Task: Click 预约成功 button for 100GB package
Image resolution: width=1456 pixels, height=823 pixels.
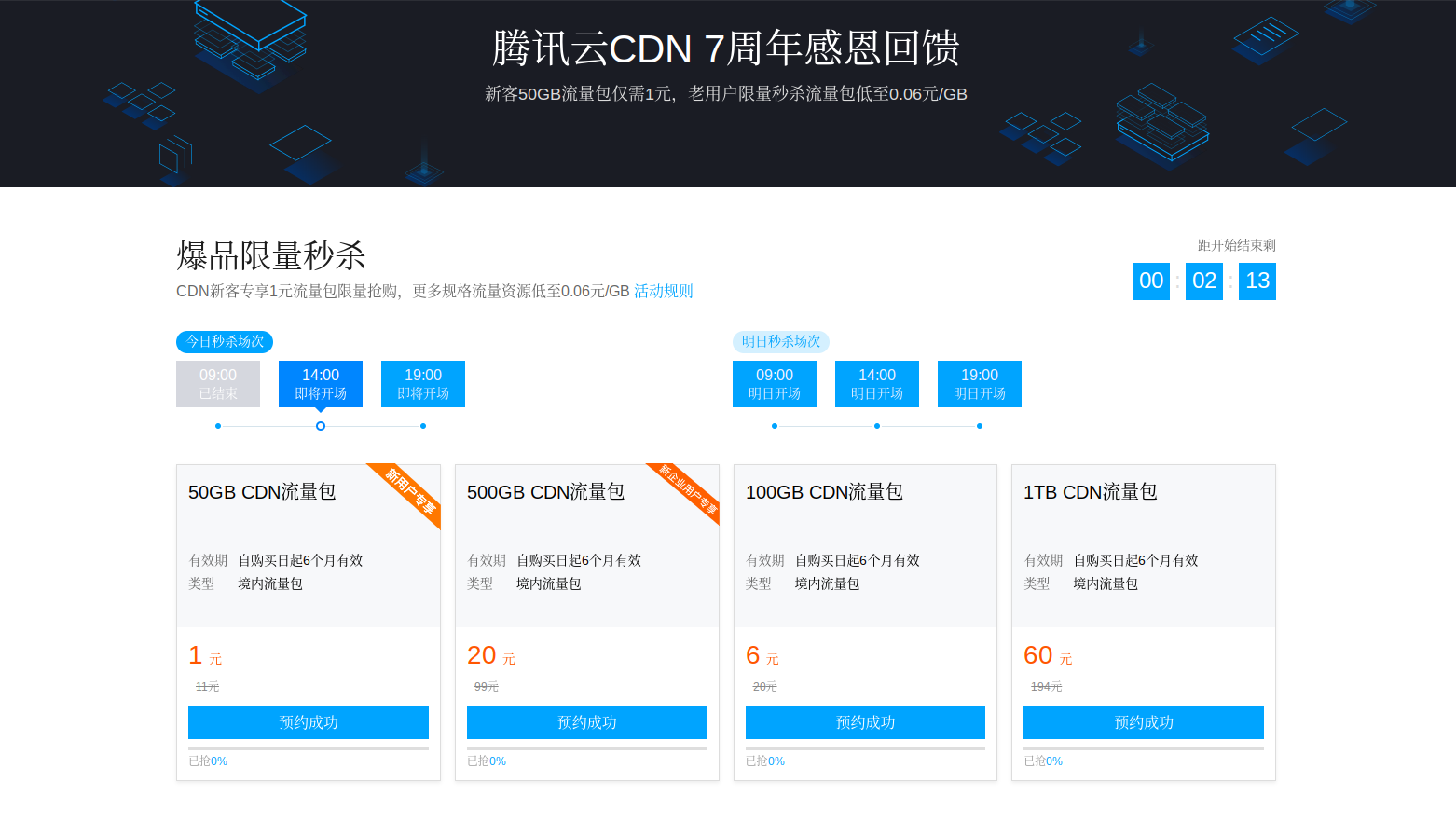Action: point(865,722)
